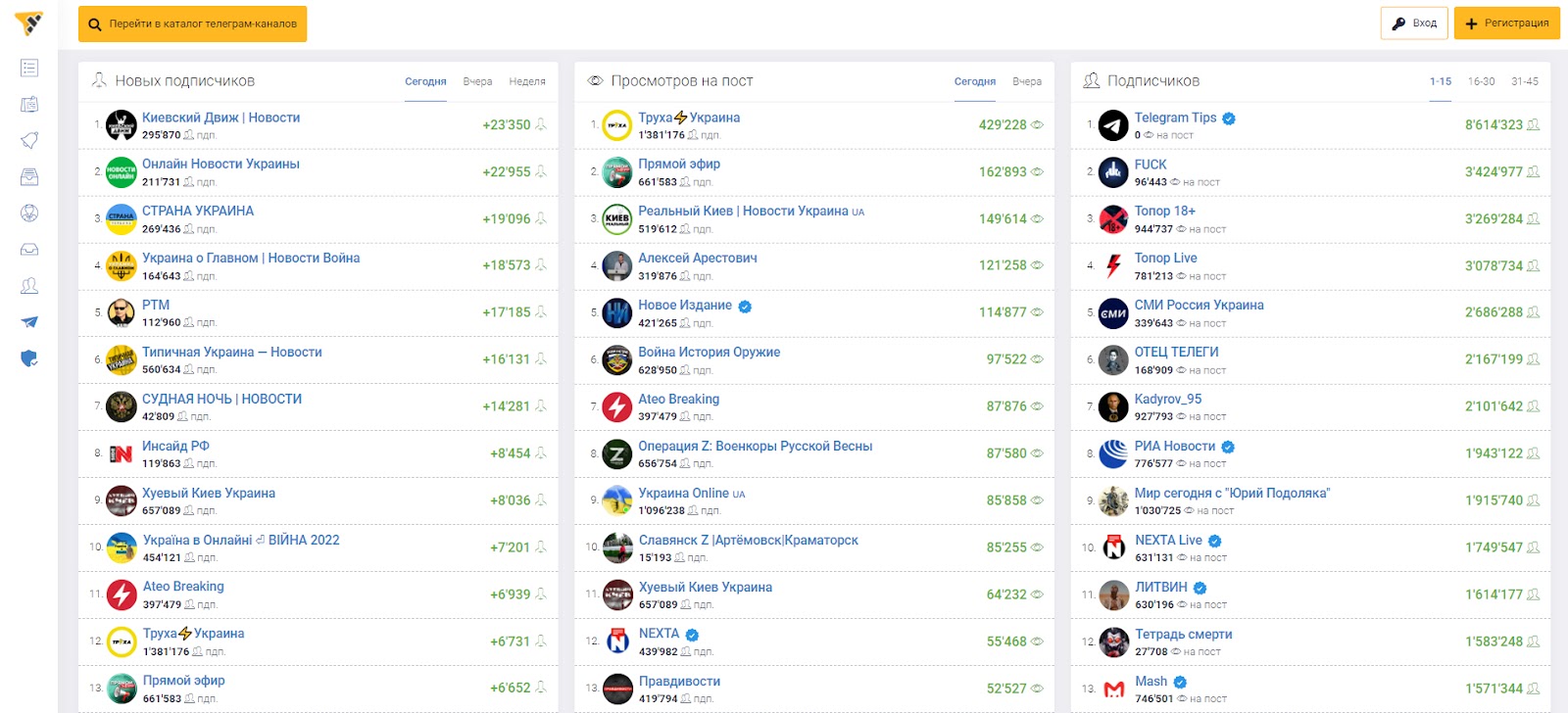Open the paper plane icon in sidebar
Viewport: 1568px width, 713px height.
(29, 322)
